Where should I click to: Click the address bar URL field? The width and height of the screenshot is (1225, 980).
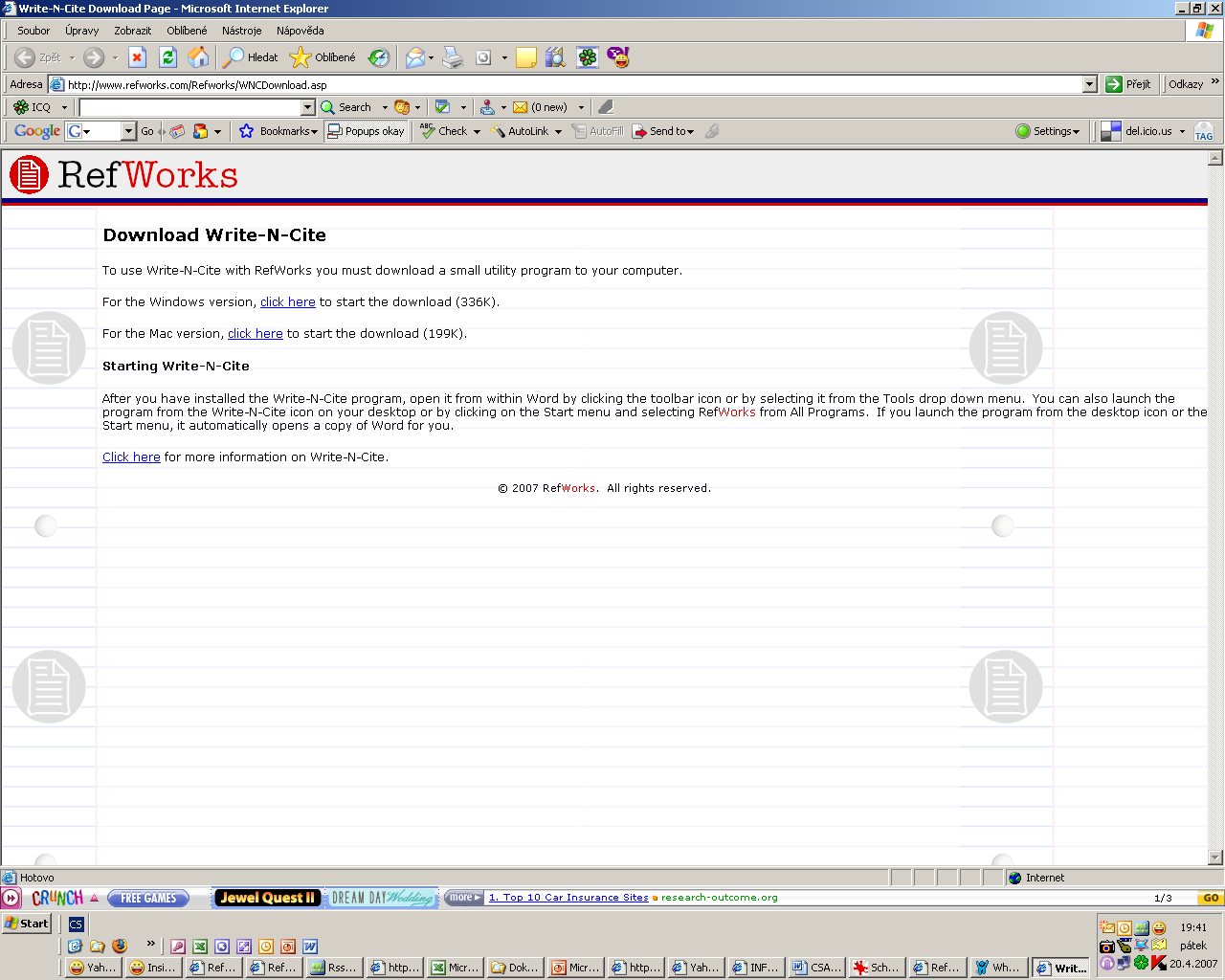574,84
